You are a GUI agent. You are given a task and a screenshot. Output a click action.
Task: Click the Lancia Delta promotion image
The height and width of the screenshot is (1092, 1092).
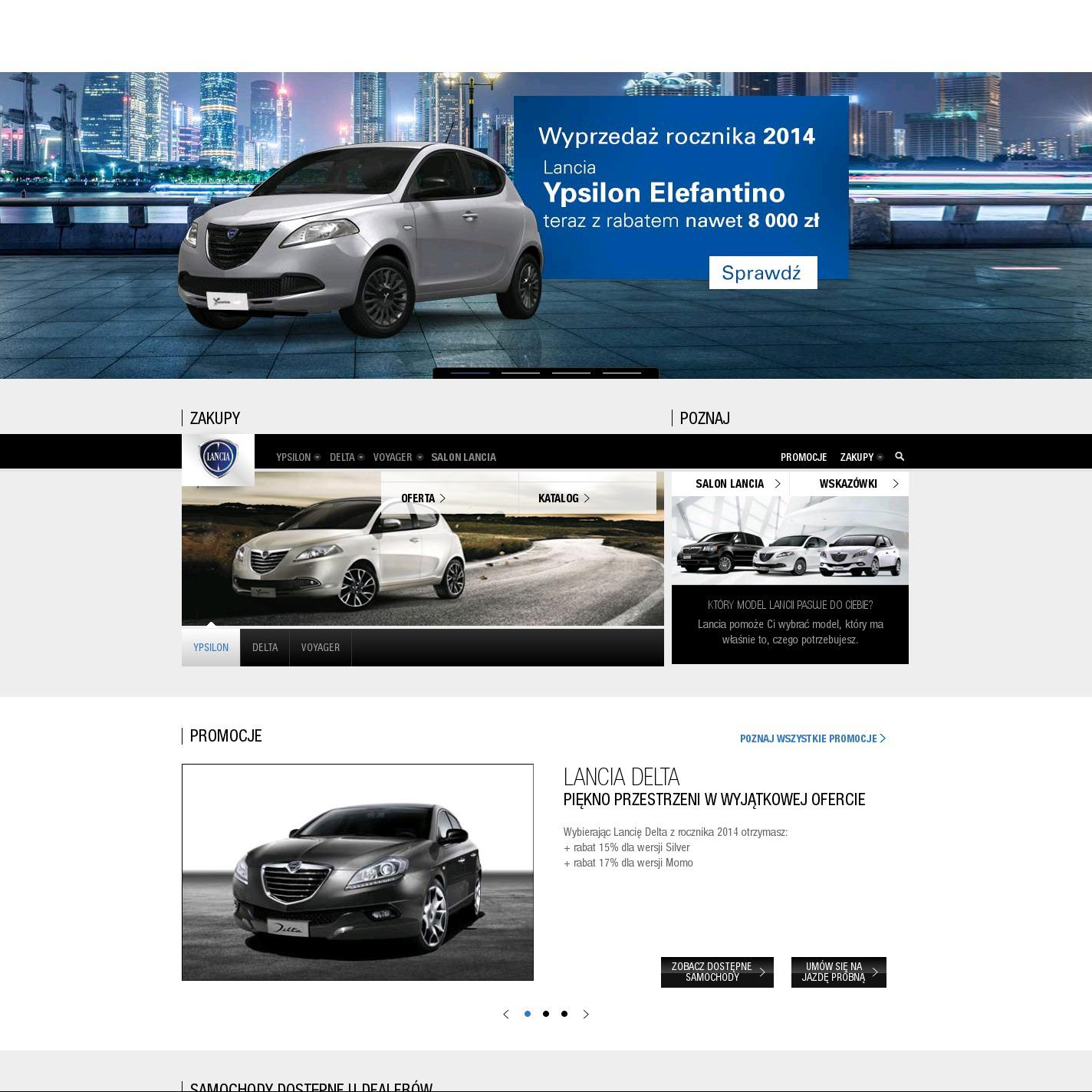(x=357, y=872)
